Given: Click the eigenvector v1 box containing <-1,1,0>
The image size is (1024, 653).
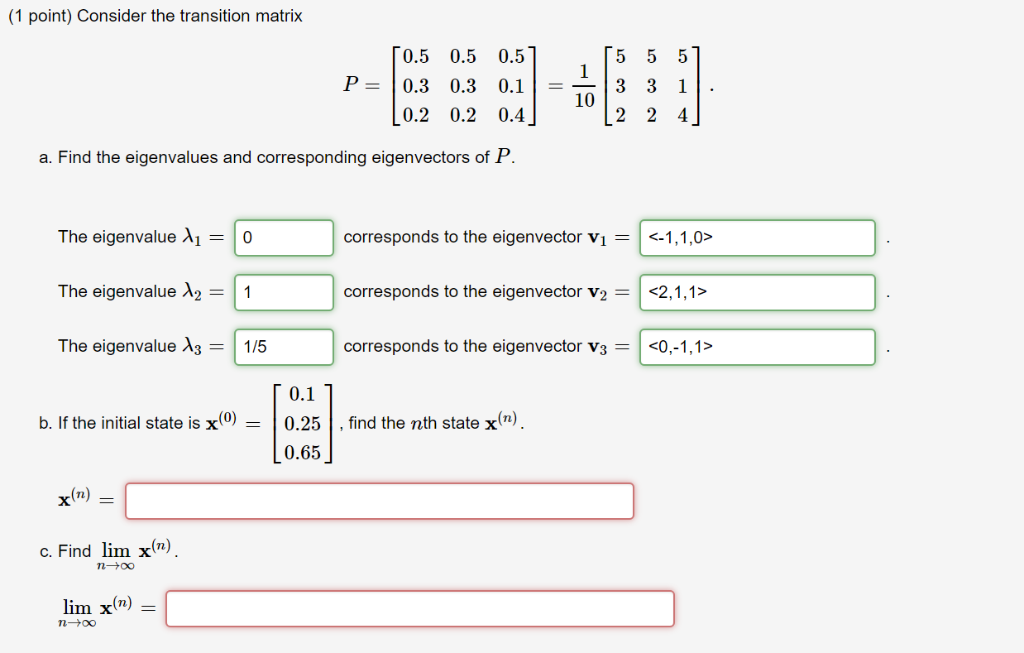Looking at the screenshot, I should pyautogui.click(x=756, y=238).
